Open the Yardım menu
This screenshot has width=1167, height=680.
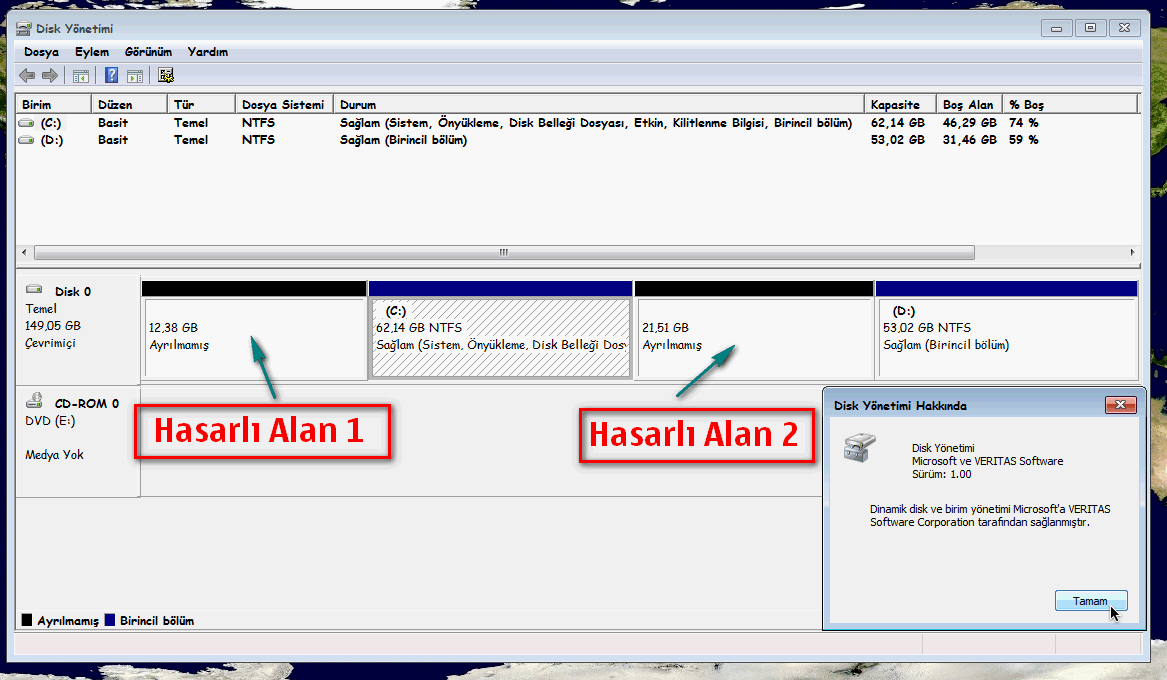(x=208, y=52)
